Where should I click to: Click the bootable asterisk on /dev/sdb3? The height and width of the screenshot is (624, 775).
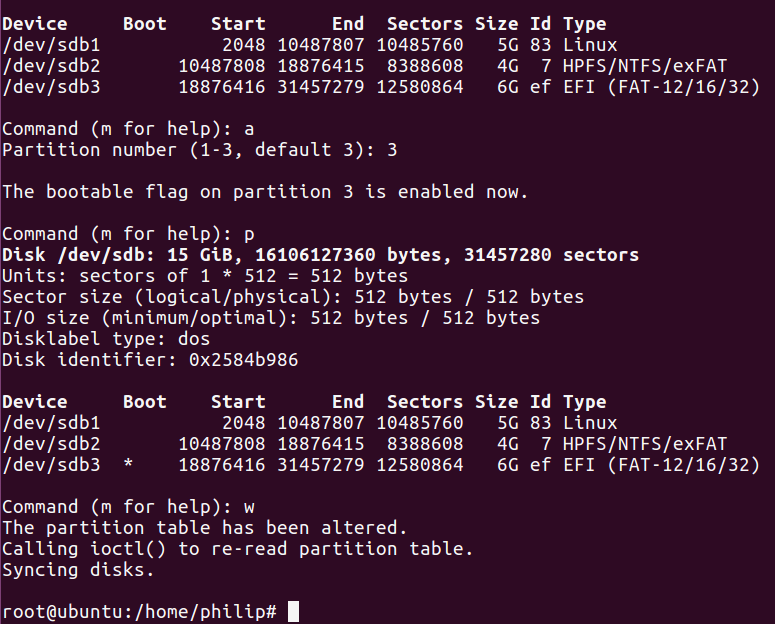(128, 463)
